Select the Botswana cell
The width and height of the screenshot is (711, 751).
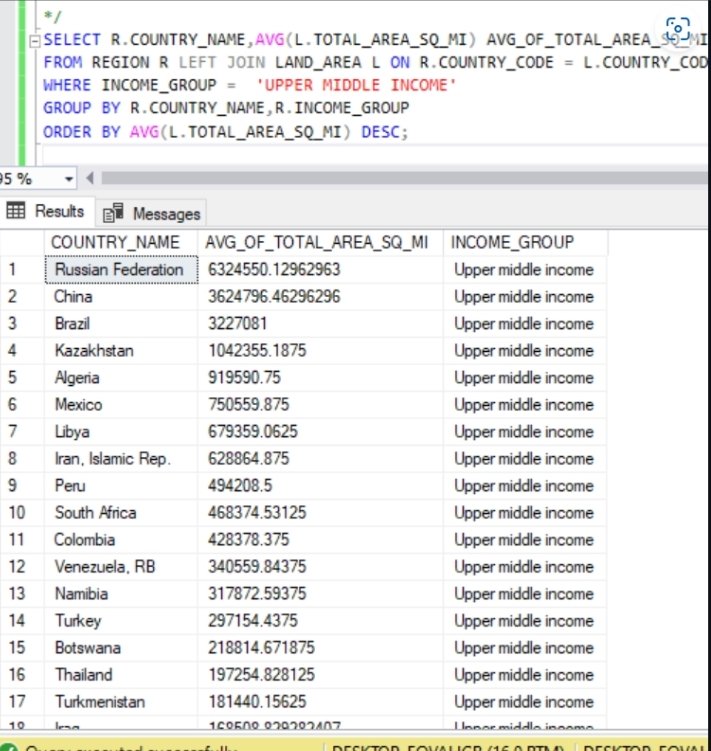(121, 648)
